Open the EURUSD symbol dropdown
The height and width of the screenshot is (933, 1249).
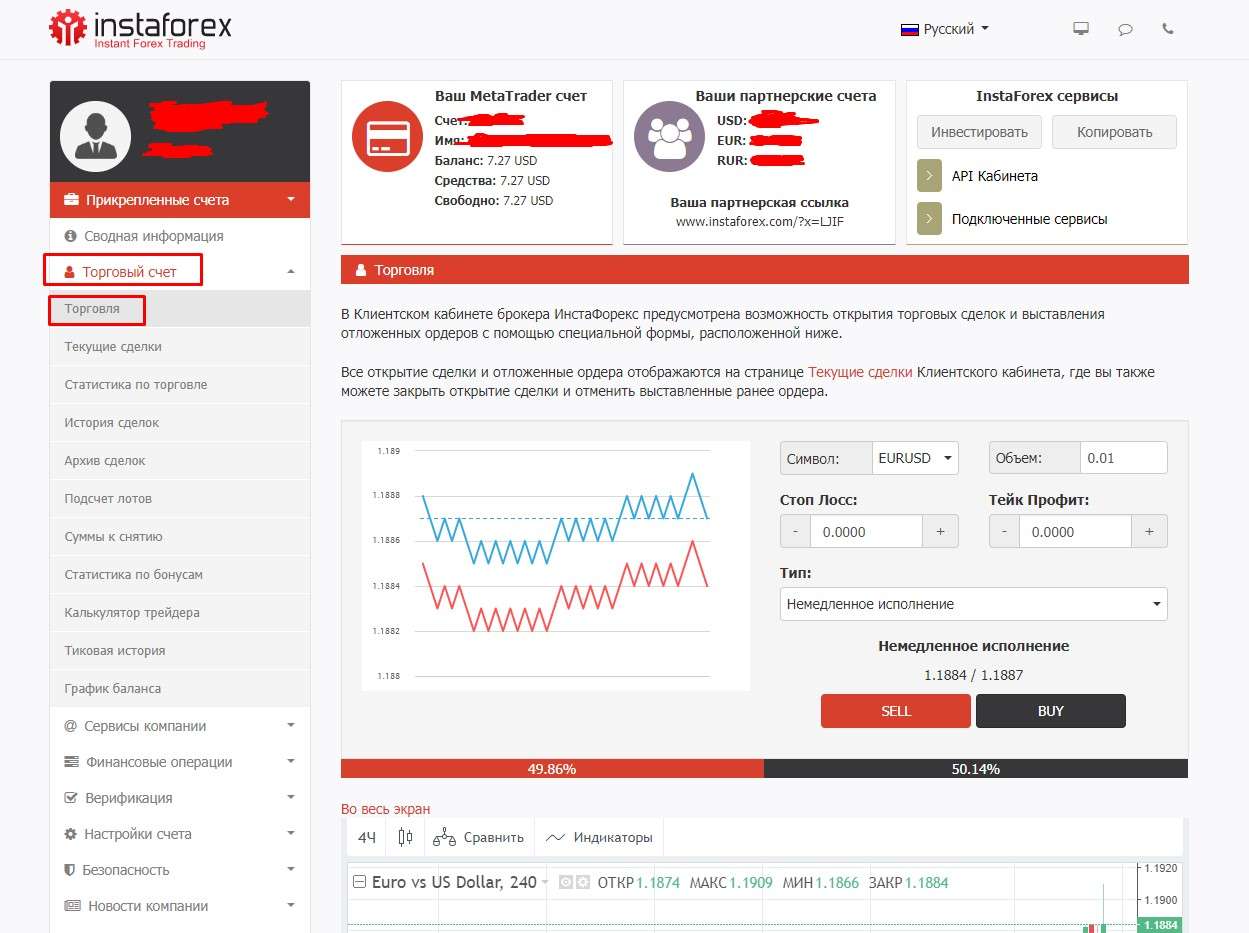pos(915,458)
